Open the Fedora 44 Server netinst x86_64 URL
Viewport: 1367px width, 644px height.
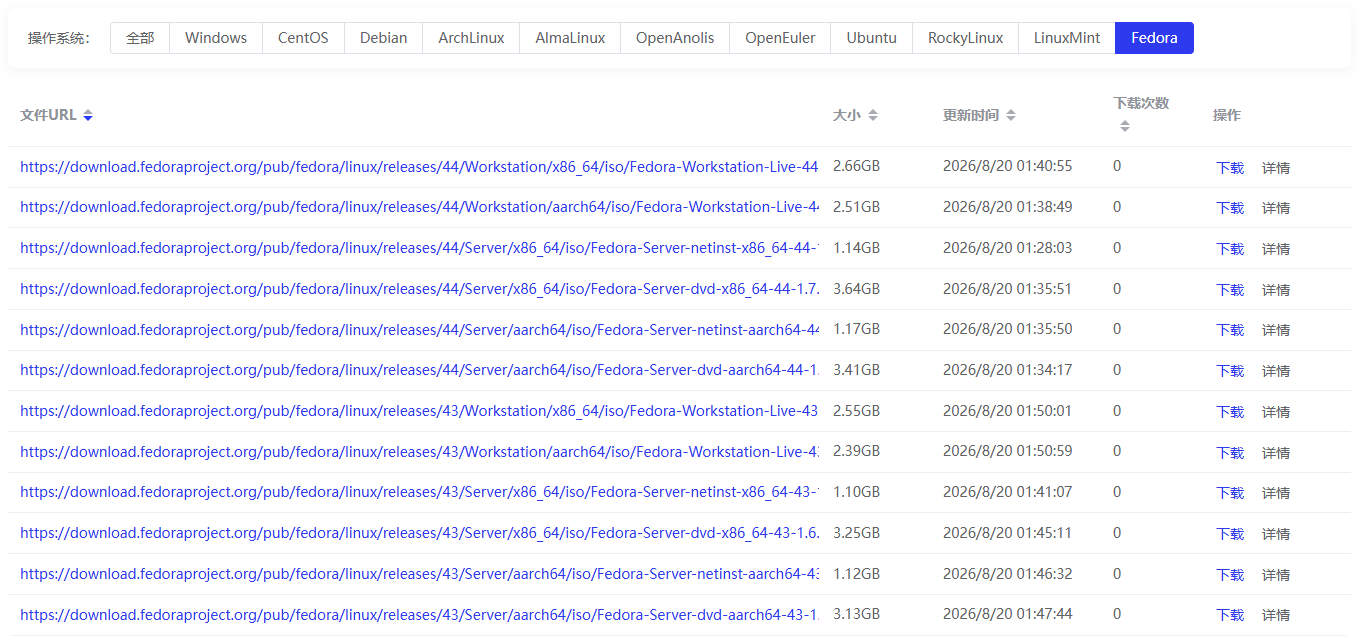point(419,248)
